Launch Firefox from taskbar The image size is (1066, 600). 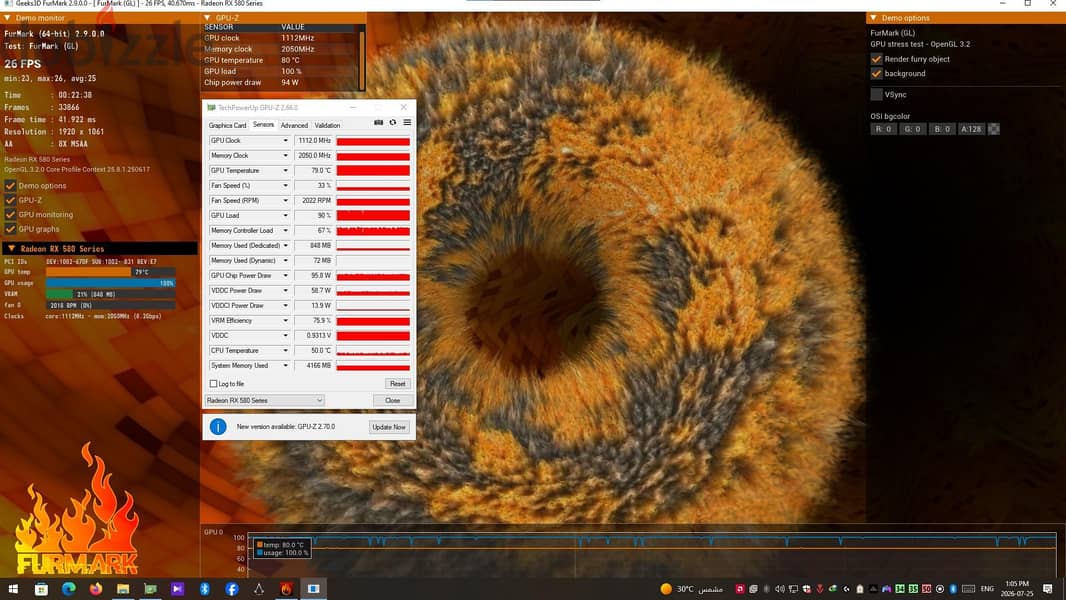96,589
